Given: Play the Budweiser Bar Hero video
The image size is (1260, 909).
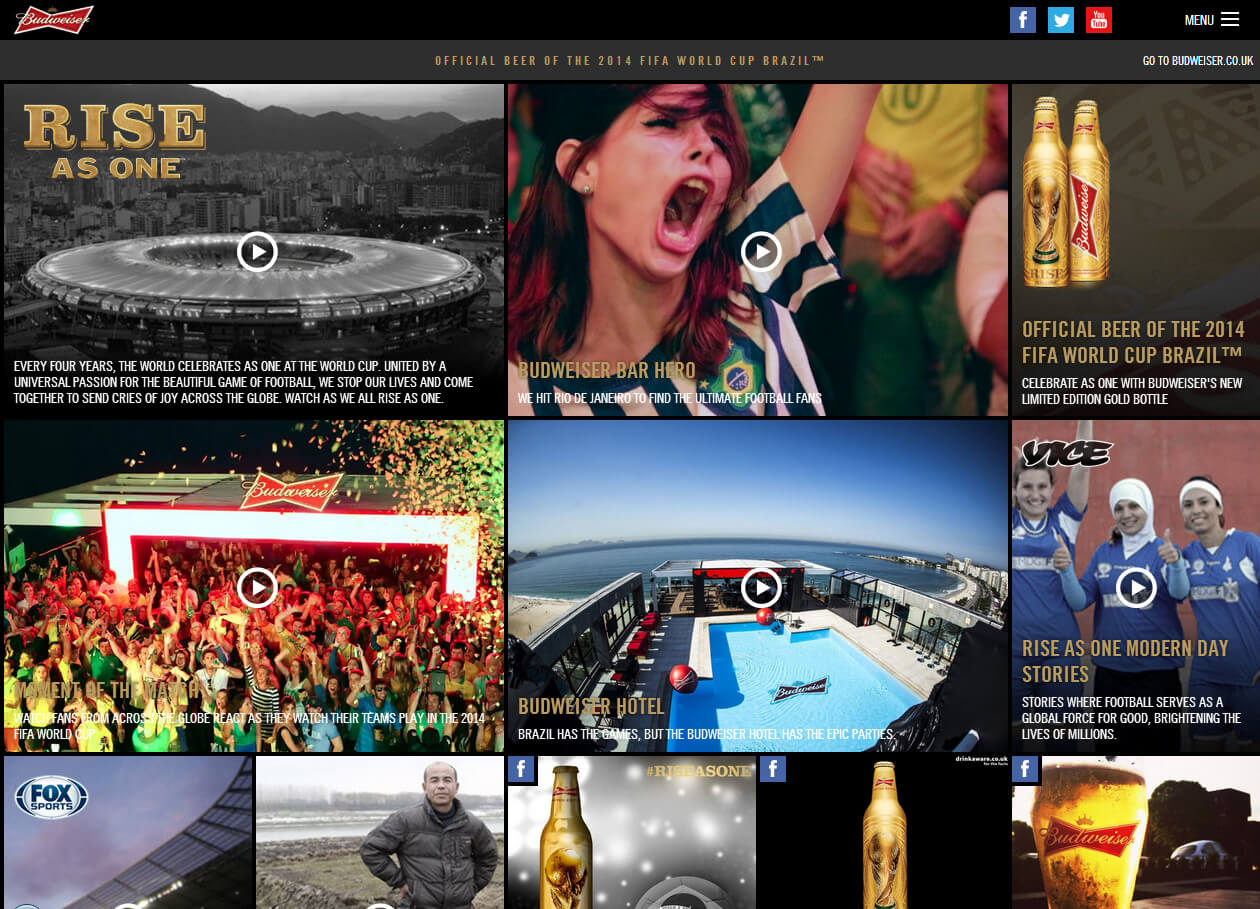Looking at the screenshot, I should 761,252.
